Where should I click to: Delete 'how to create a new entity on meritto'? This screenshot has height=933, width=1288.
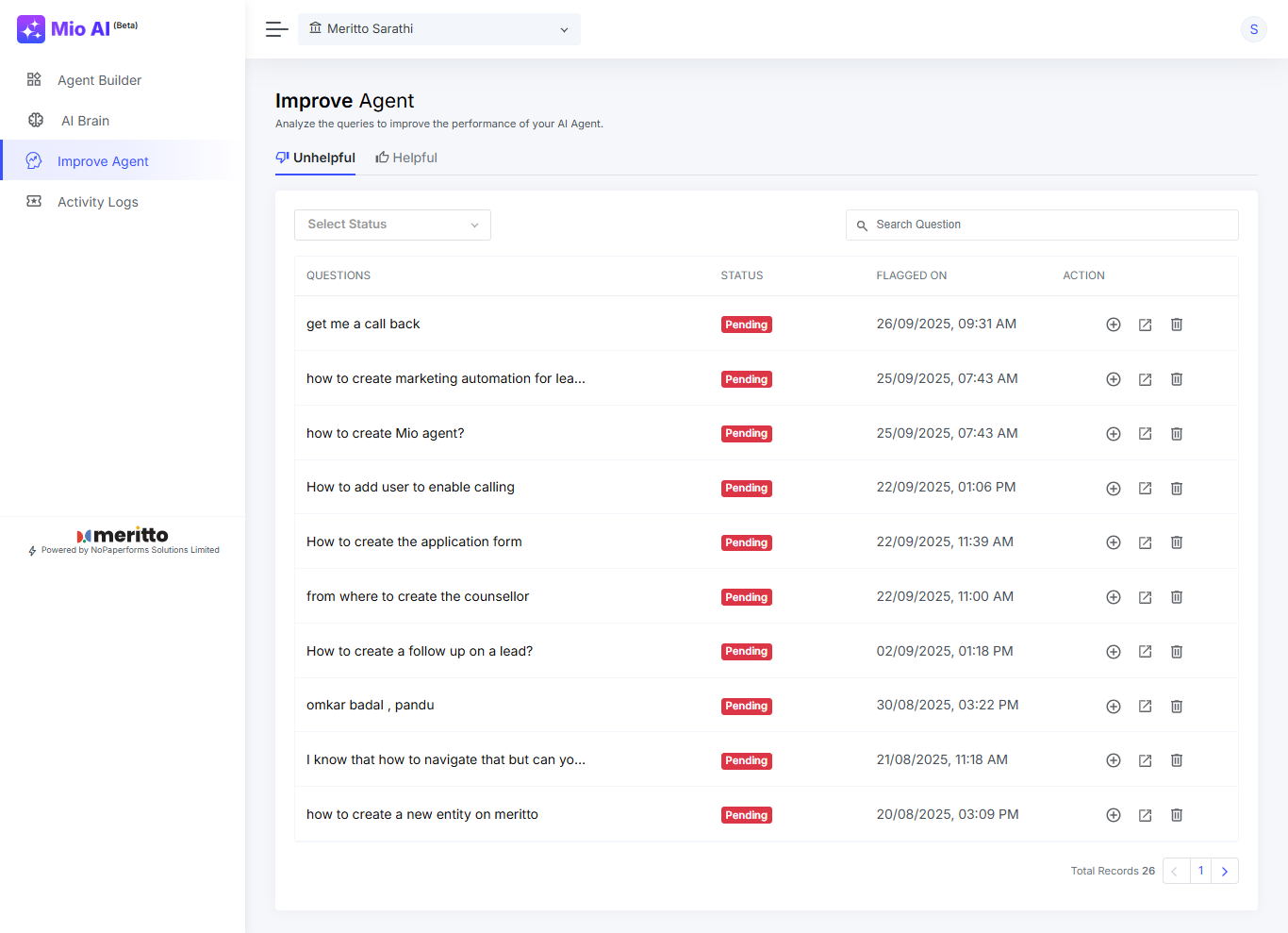pos(1177,815)
